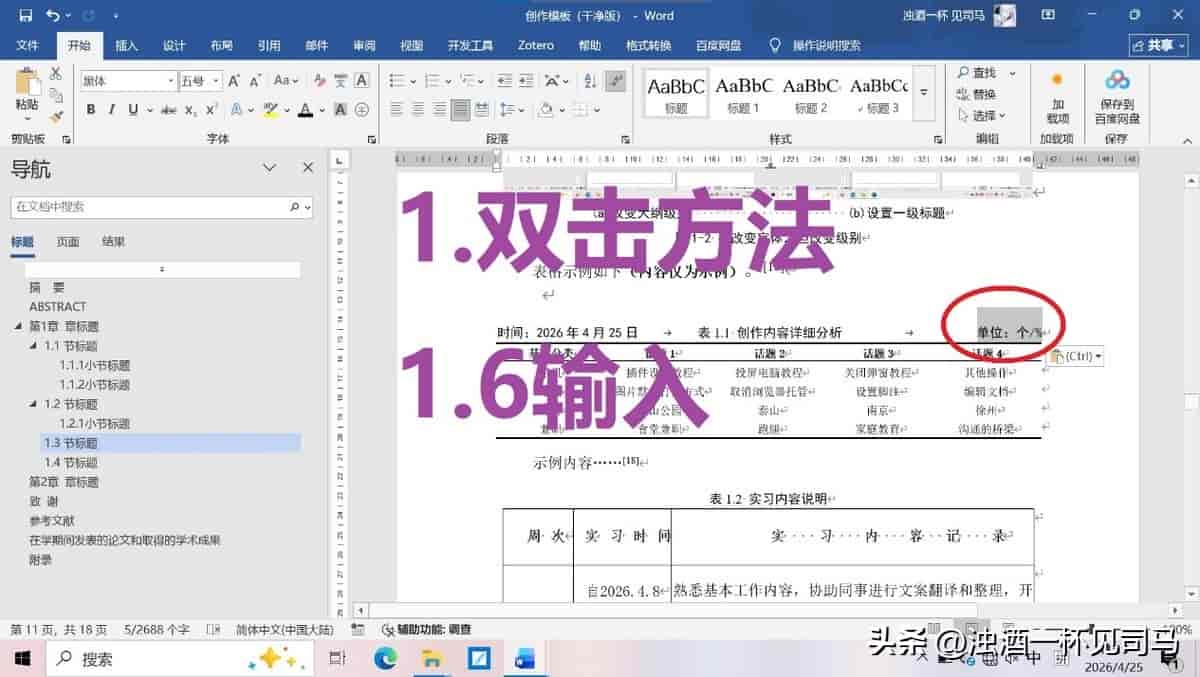
Task: Increase font size with the larger A
Action: (x=234, y=80)
